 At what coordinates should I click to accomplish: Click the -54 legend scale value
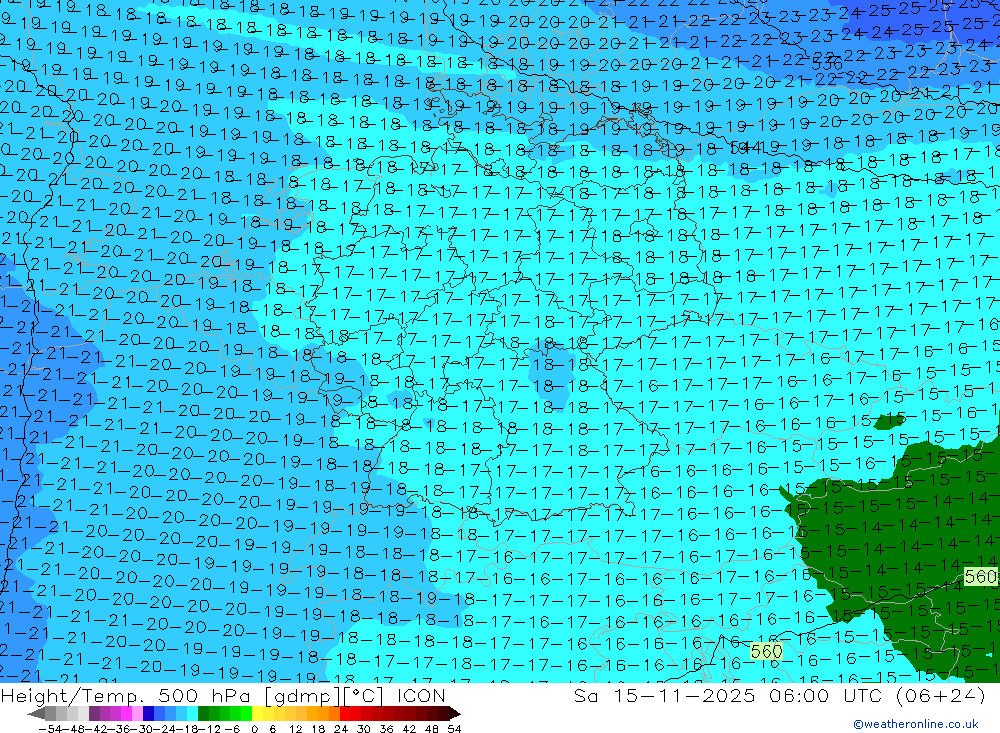pos(50,729)
